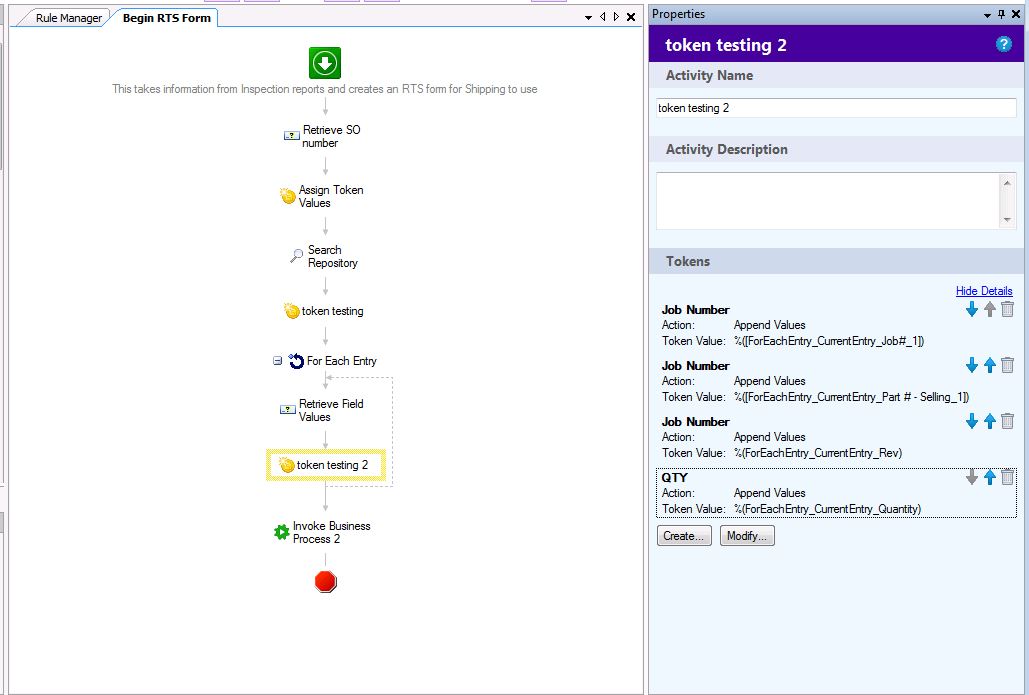The height and width of the screenshot is (695, 1029).
Task: Select the Retrieve SO number activity
Action: 323,136
